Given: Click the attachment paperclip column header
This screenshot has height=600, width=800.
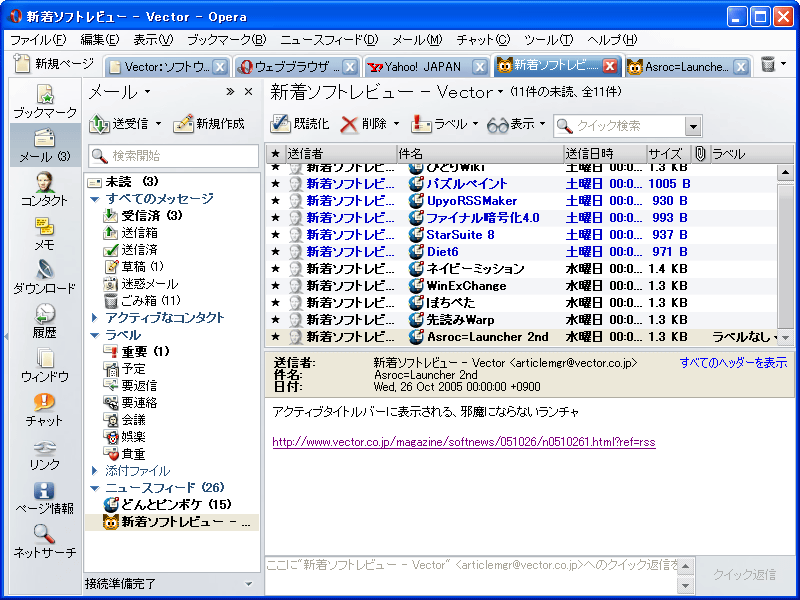Looking at the screenshot, I should [x=700, y=154].
